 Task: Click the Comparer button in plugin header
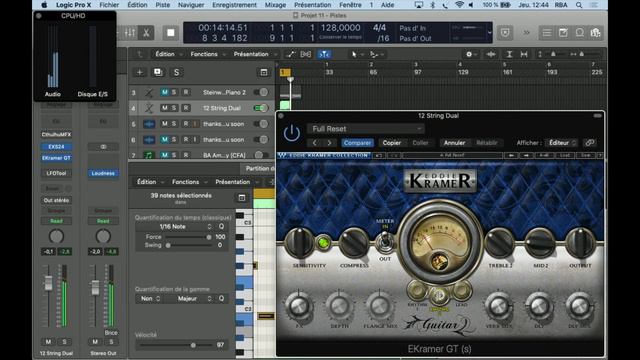coord(357,143)
